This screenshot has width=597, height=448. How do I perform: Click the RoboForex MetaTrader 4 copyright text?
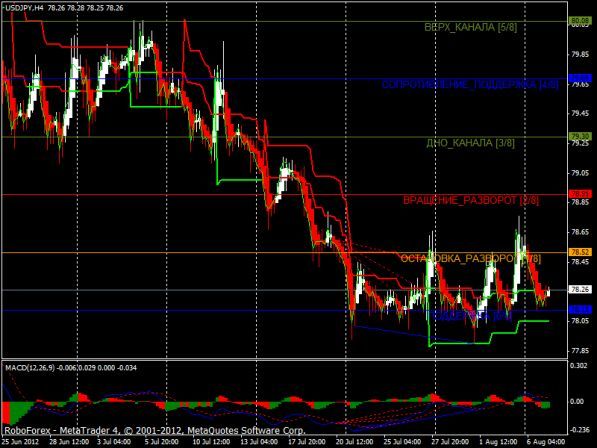click(x=155, y=430)
